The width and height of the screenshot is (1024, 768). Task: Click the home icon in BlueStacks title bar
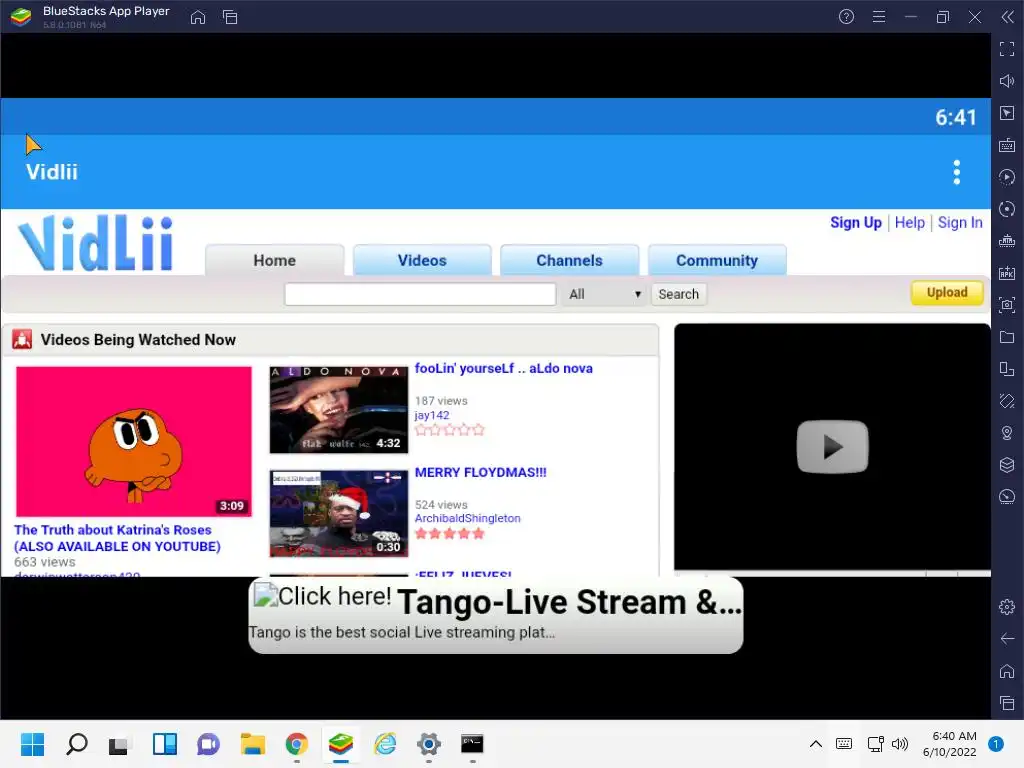(198, 17)
